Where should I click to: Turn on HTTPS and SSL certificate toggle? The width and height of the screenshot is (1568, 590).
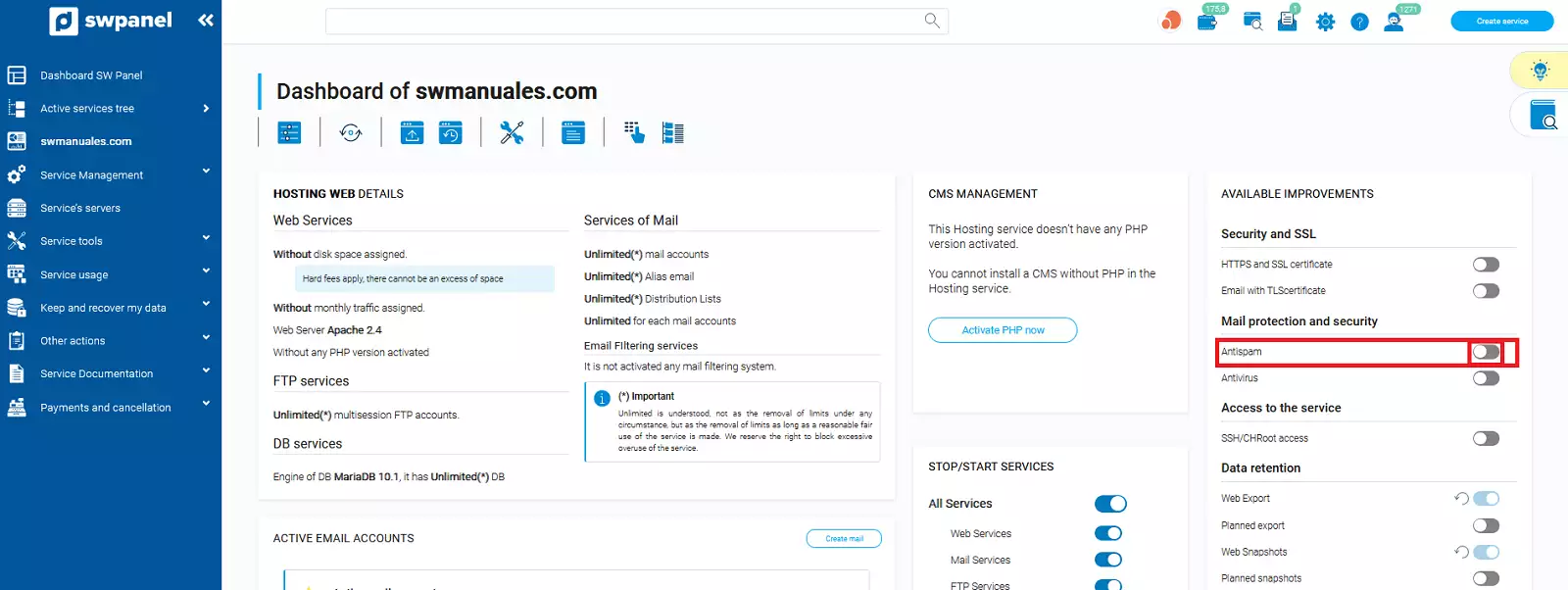pyautogui.click(x=1486, y=265)
